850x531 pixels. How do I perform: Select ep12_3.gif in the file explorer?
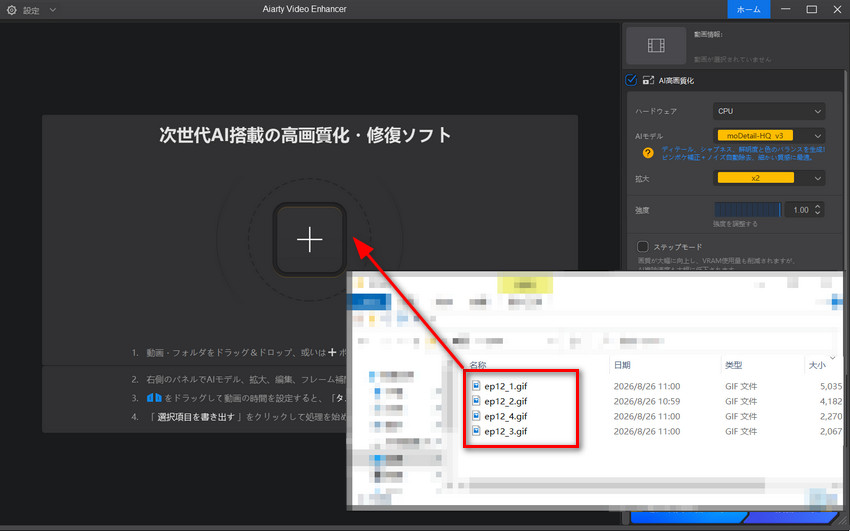pos(505,432)
